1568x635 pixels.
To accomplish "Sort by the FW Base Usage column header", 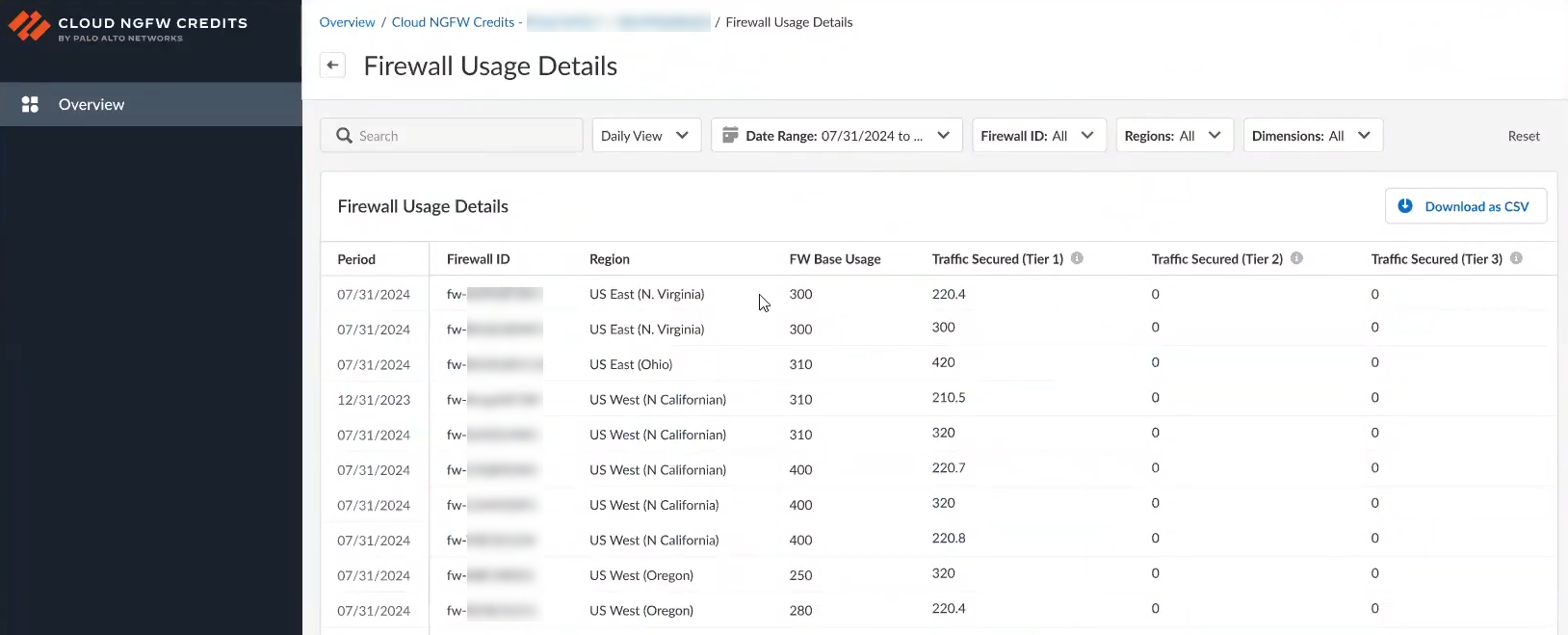I will (x=834, y=259).
